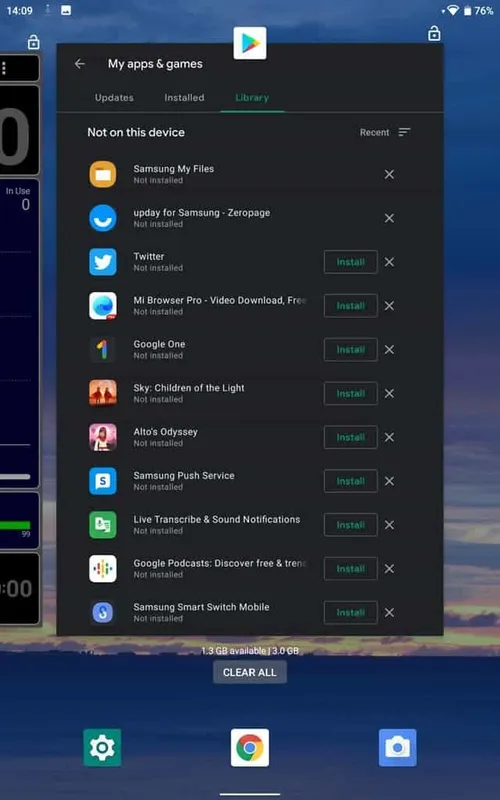500x800 pixels.
Task: Tap the Samsung My Files title text
Action: coord(174,169)
